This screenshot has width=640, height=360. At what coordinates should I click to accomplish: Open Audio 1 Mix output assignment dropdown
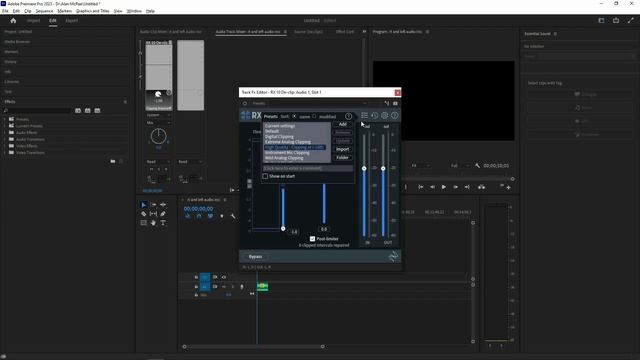[x=159, y=123]
